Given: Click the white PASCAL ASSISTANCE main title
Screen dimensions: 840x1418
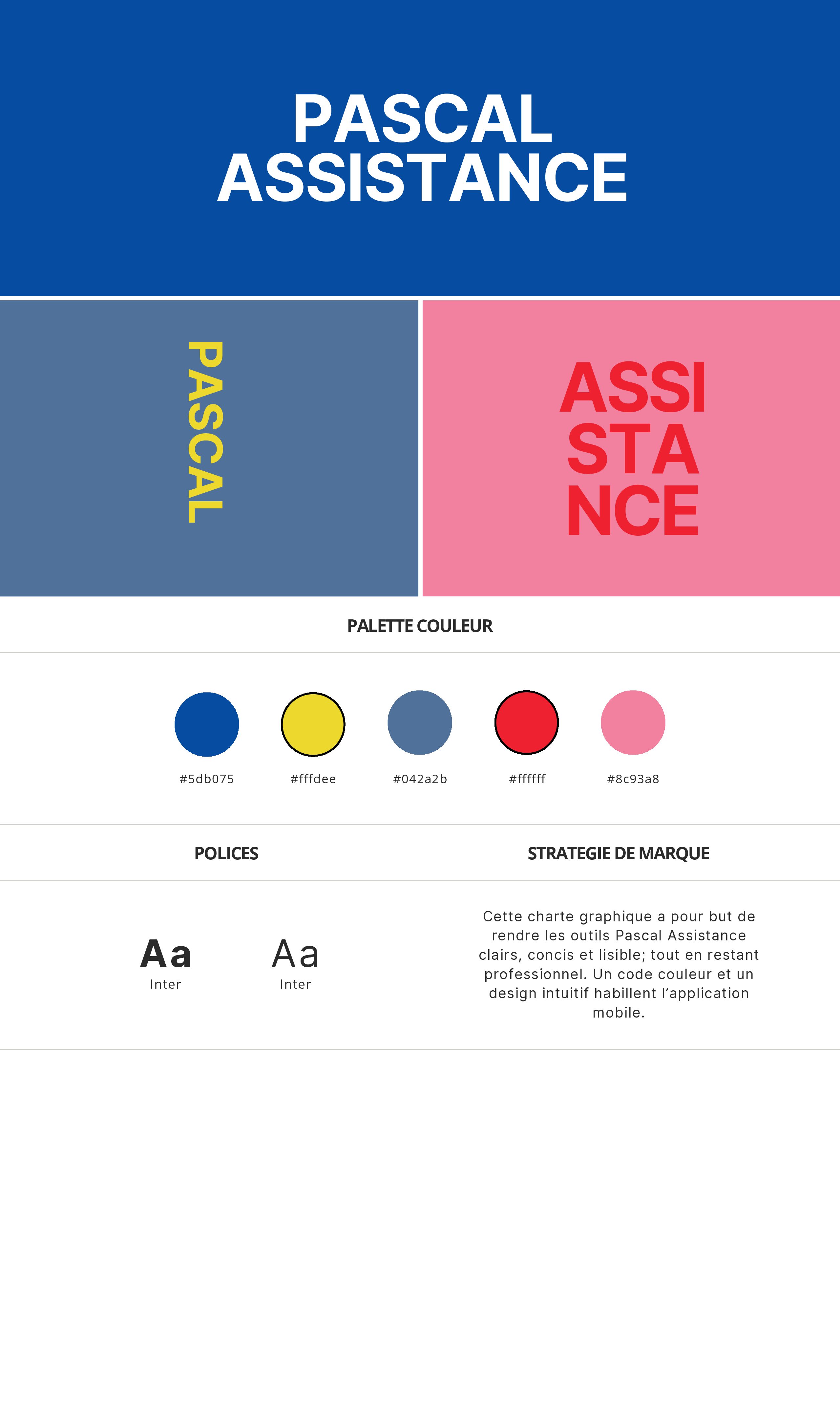Looking at the screenshot, I should click(422, 148).
